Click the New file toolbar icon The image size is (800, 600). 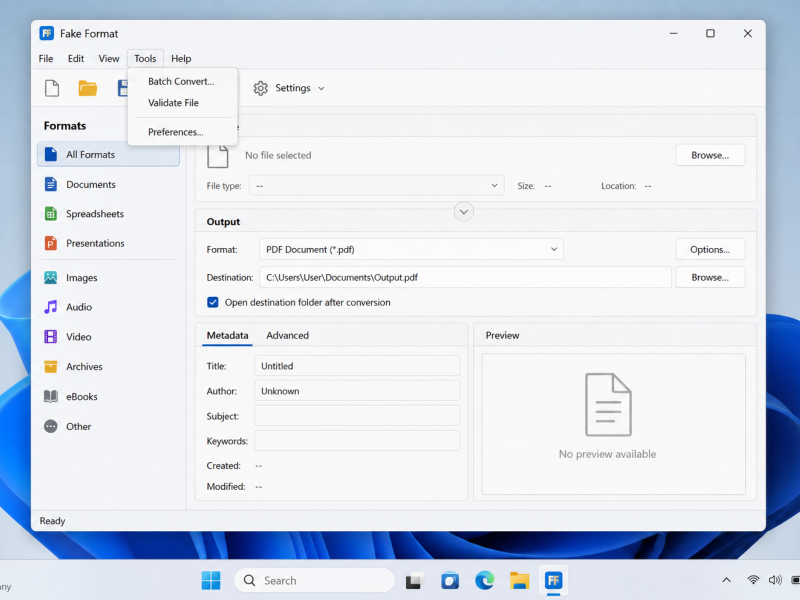(x=52, y=88)
